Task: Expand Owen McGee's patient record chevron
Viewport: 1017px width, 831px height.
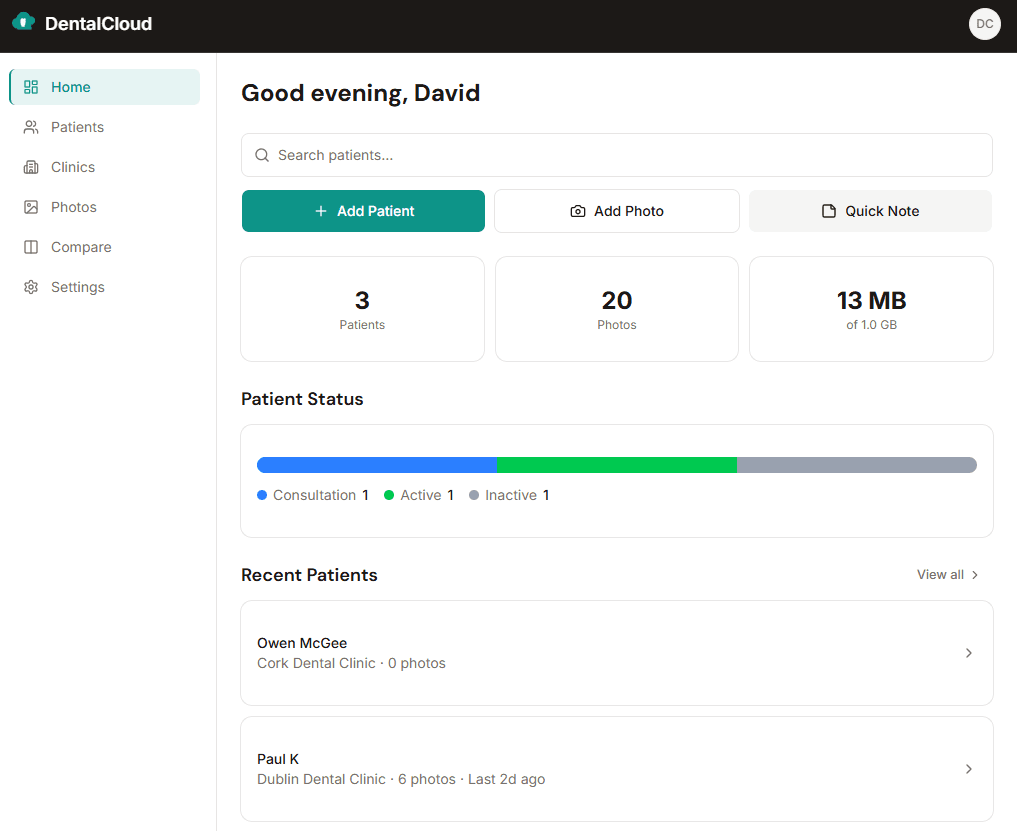Action: (968, 653)
